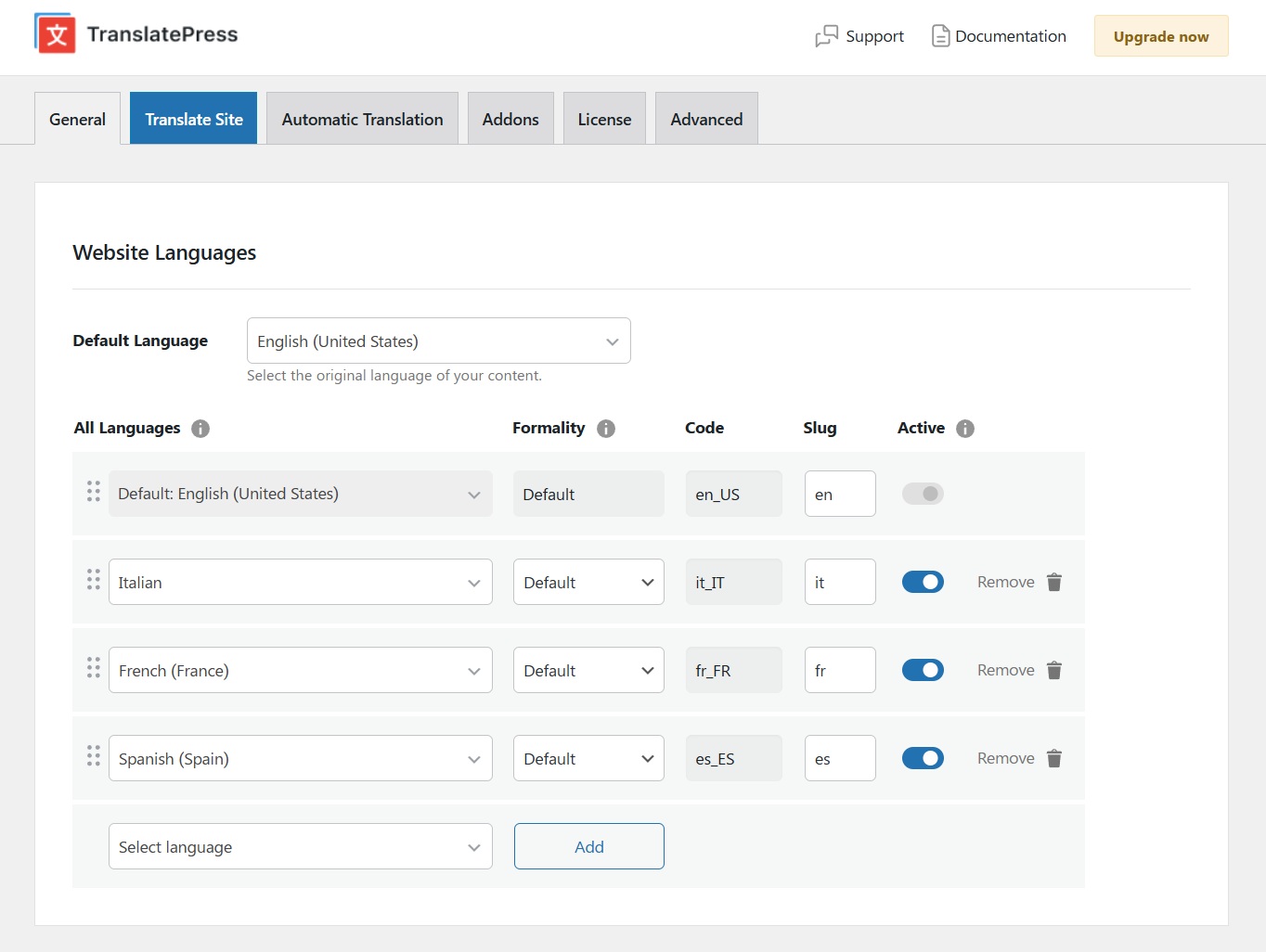Click the disabled active toggle for English
The height and width of the screenshot is (952, 1266).
[923, 494]
